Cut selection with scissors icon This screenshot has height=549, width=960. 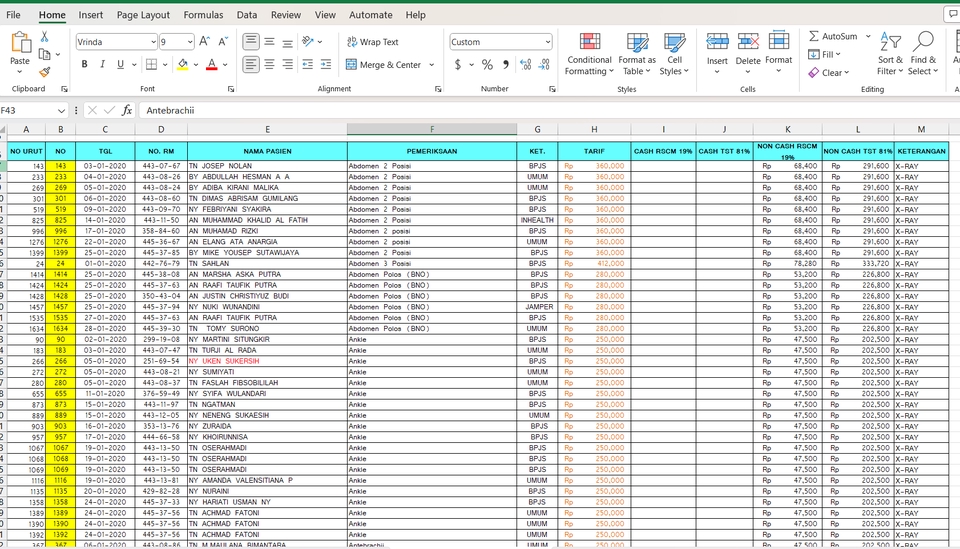tap(45, 37)
